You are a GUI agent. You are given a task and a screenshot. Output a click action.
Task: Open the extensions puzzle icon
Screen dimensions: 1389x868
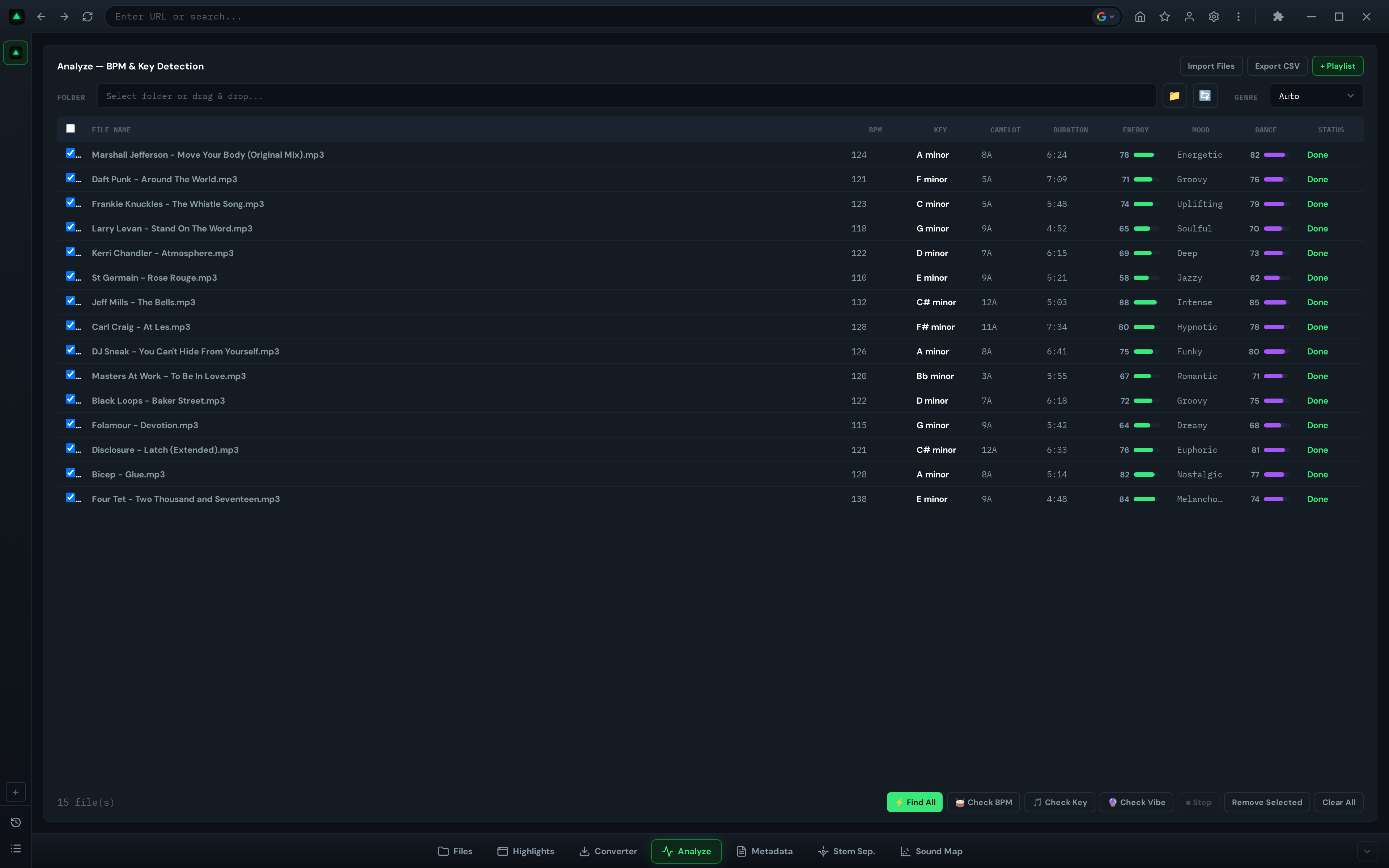(1278, 17)
